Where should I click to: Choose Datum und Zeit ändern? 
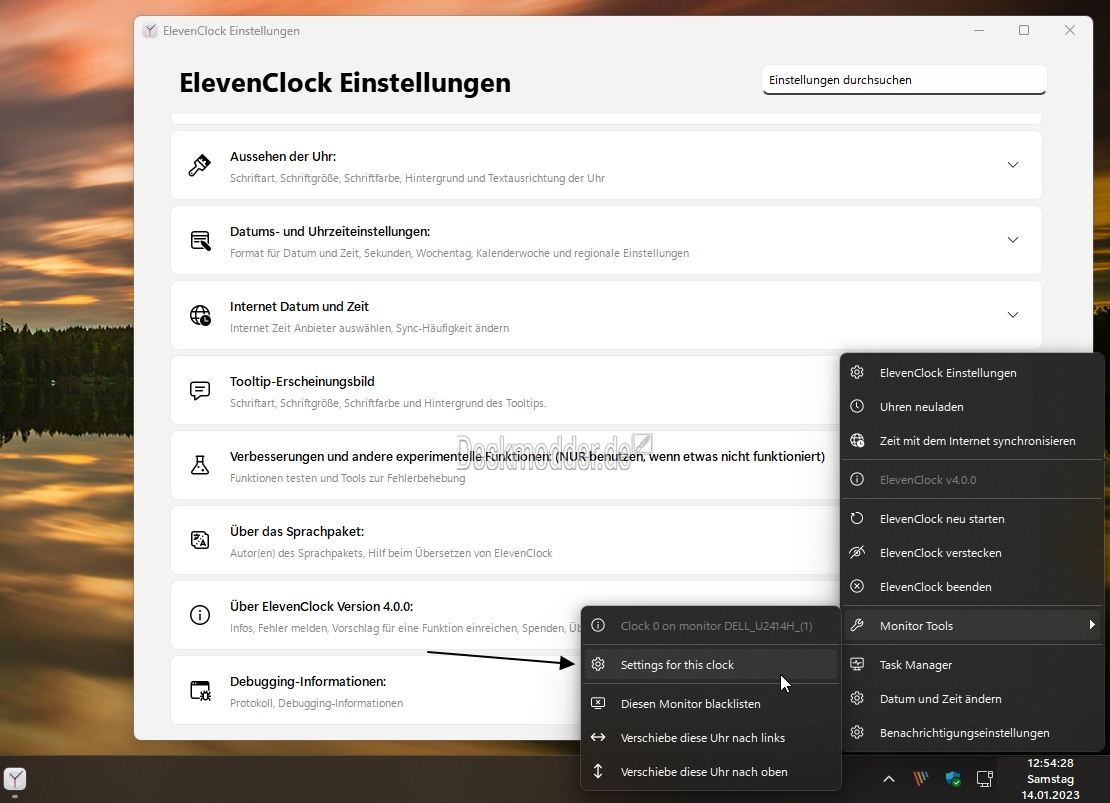(972, 698)
